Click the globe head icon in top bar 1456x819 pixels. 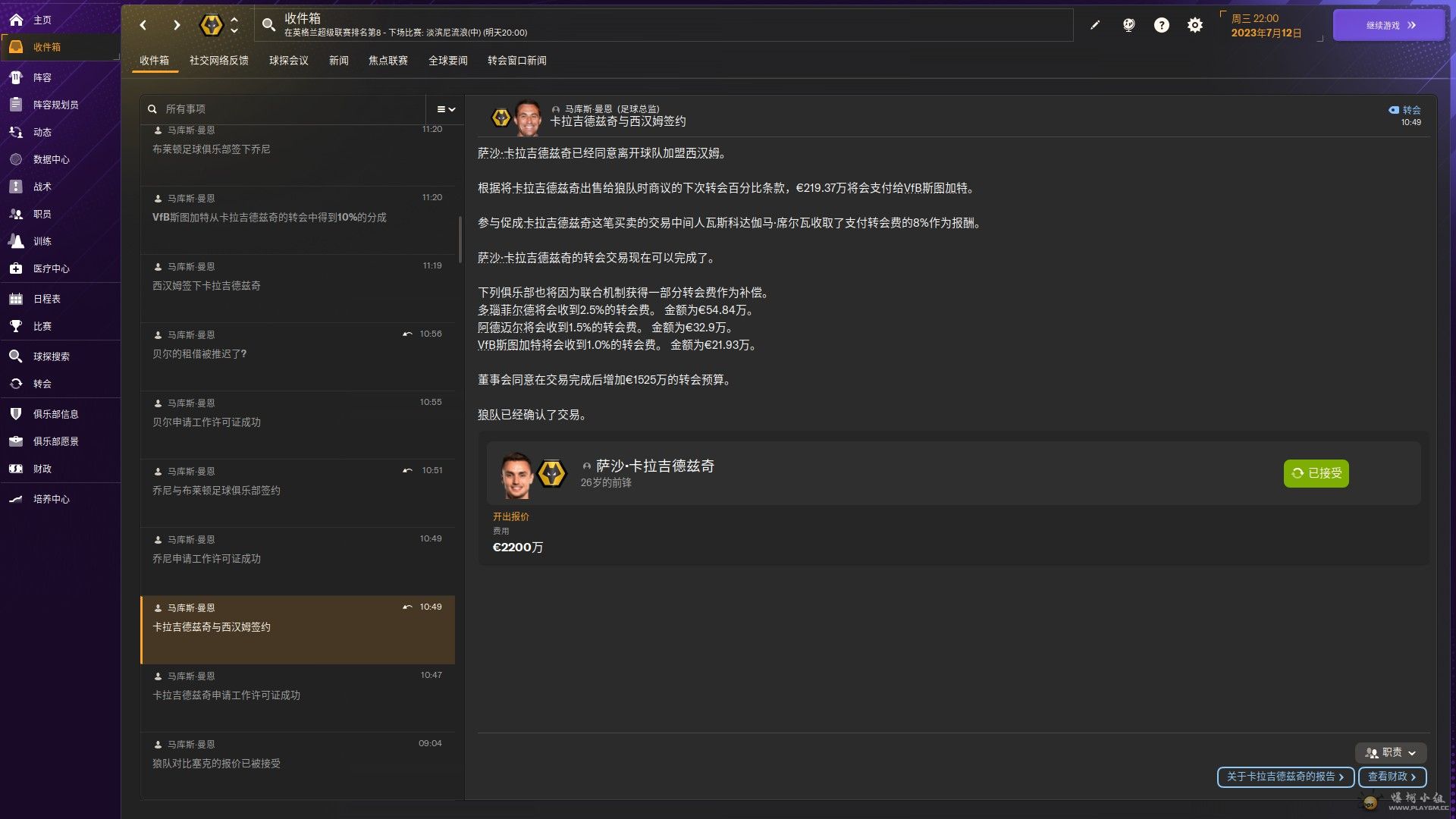click(1128, 25)
